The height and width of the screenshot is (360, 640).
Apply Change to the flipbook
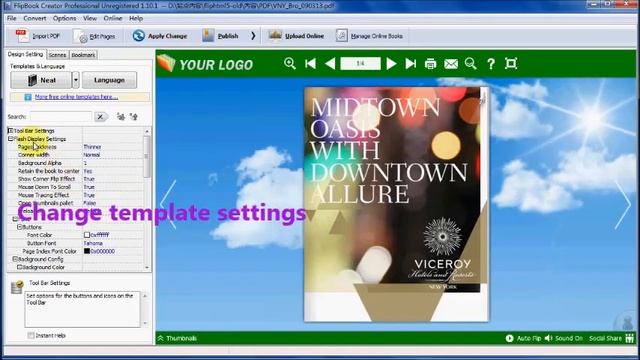click(160, 36)
